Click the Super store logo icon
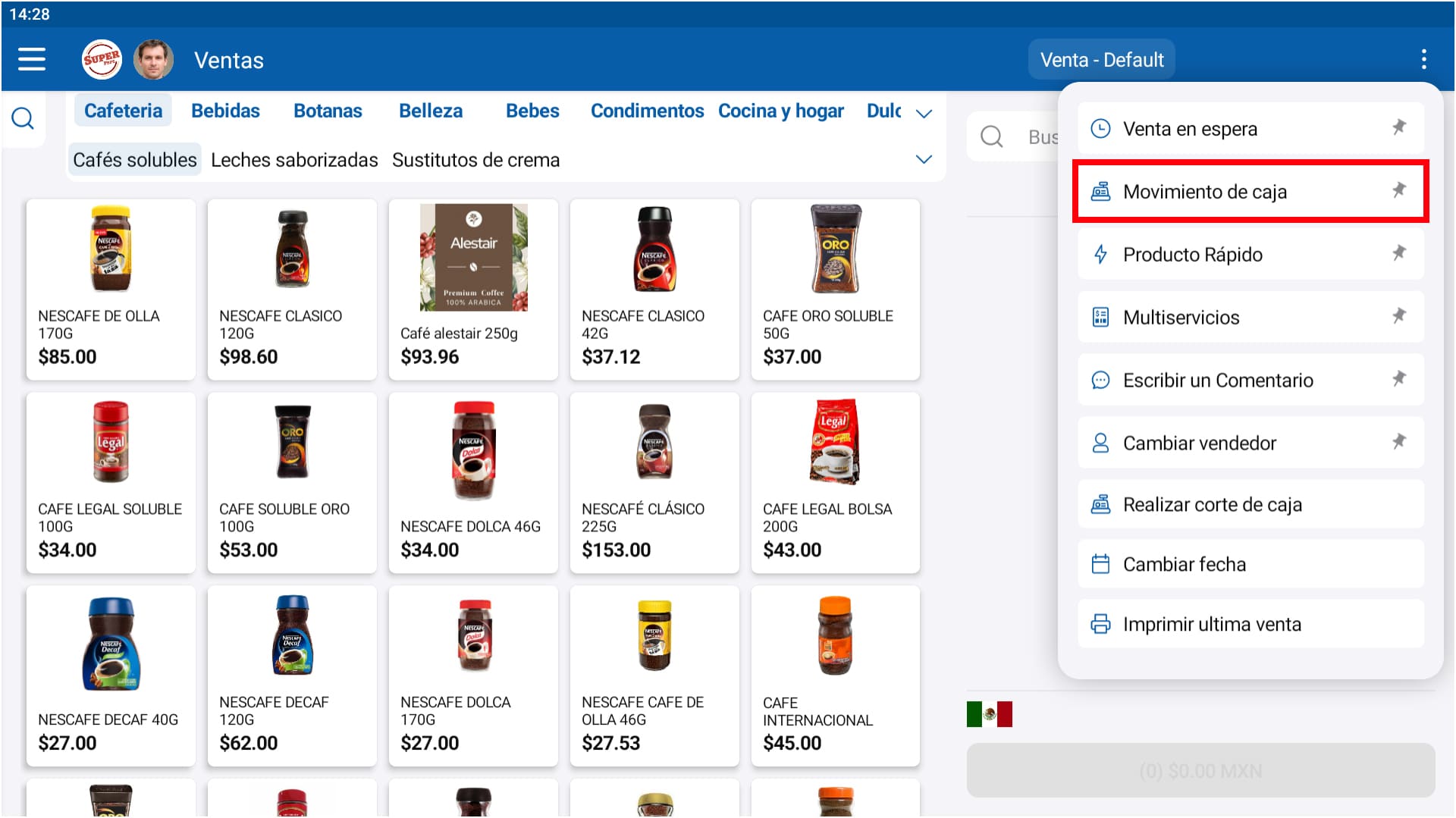The width and height of the screenshot is (1456, 818). [101, 59]
